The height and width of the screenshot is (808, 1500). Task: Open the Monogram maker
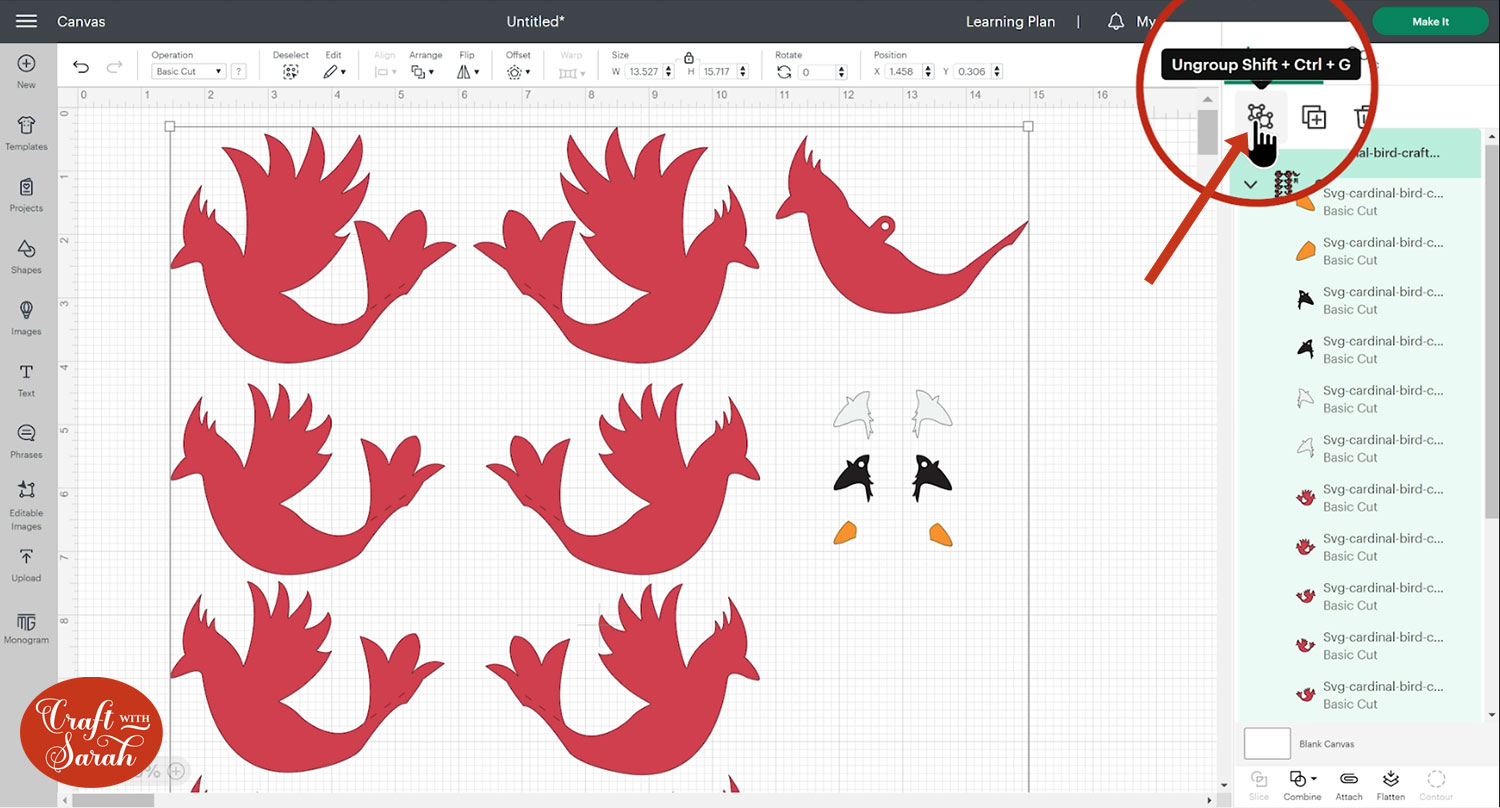coord(27,628)
